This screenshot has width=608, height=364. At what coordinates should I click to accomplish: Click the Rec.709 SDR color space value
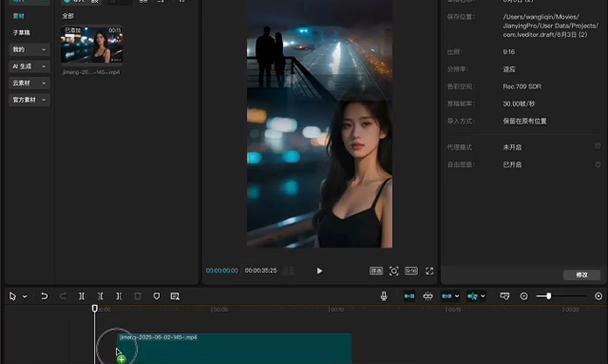(522, 86)
